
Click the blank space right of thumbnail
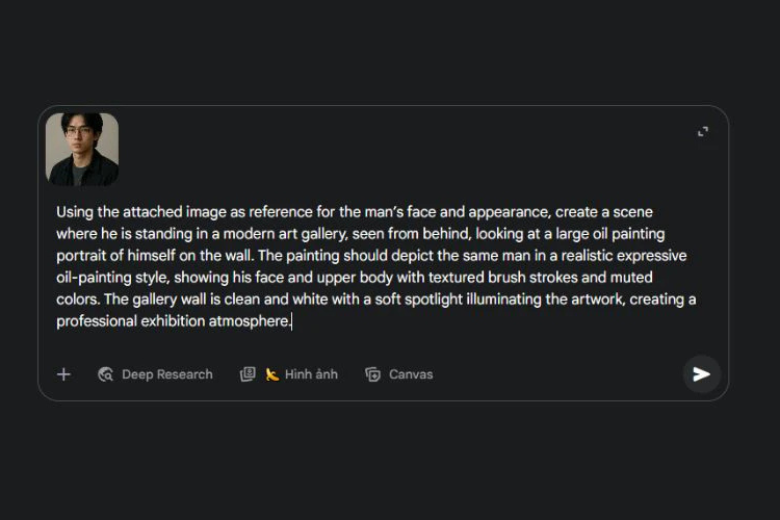[x=400, y=150]
